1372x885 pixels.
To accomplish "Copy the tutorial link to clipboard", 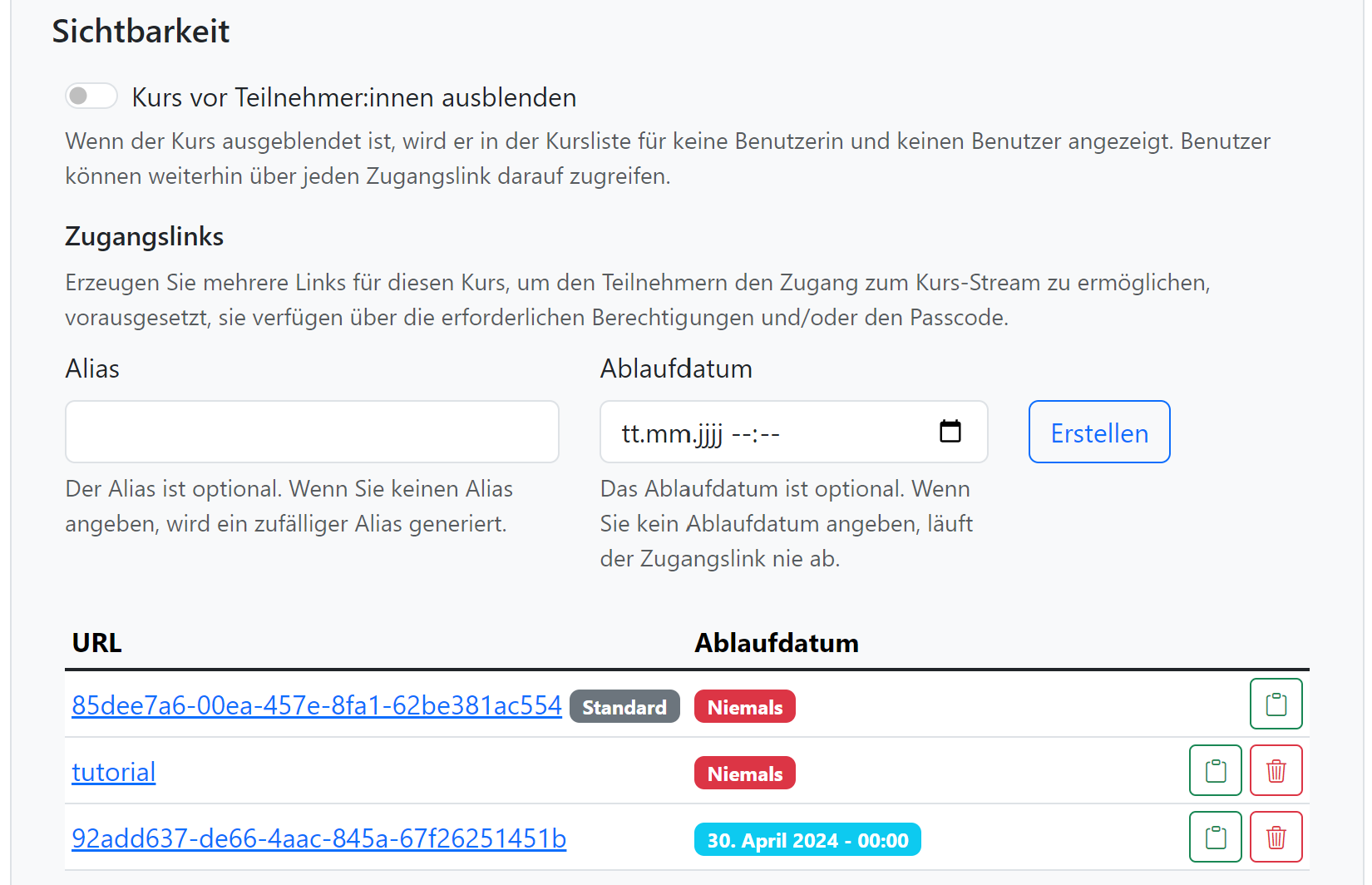I will tap(1215, 771).
